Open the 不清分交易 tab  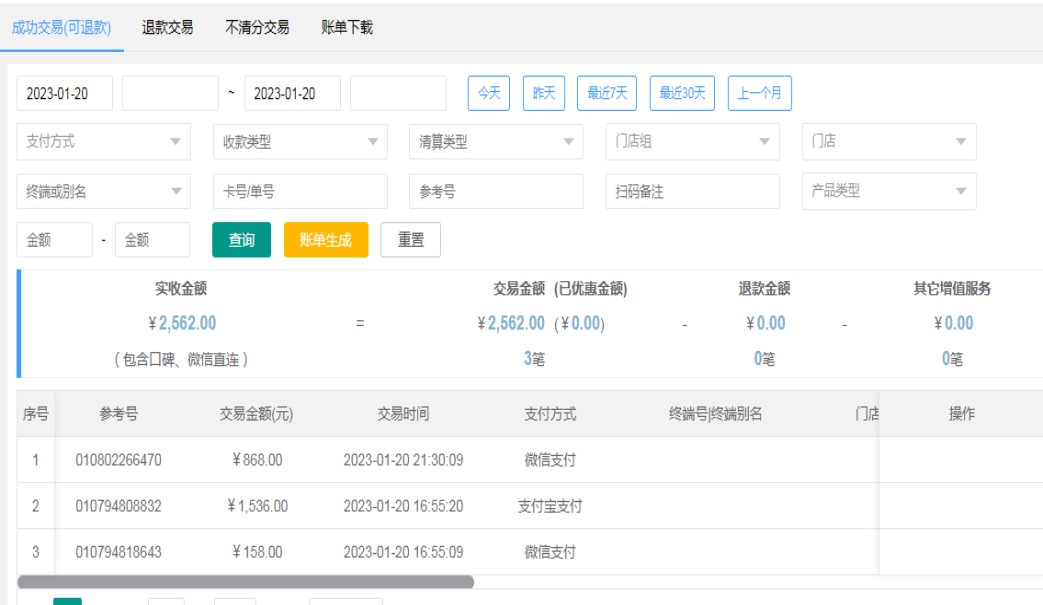pyautogui.click(x=257, y=28)
